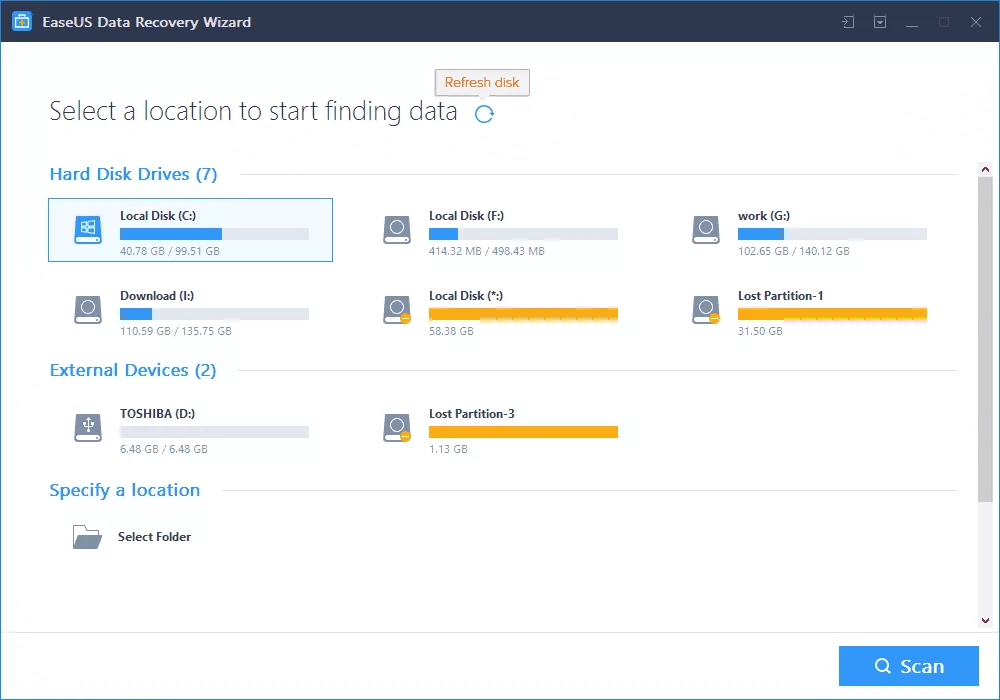Click the Select Folder label
The width and height of the screenshot is (1000, 700).
click(x=154, y=537)
